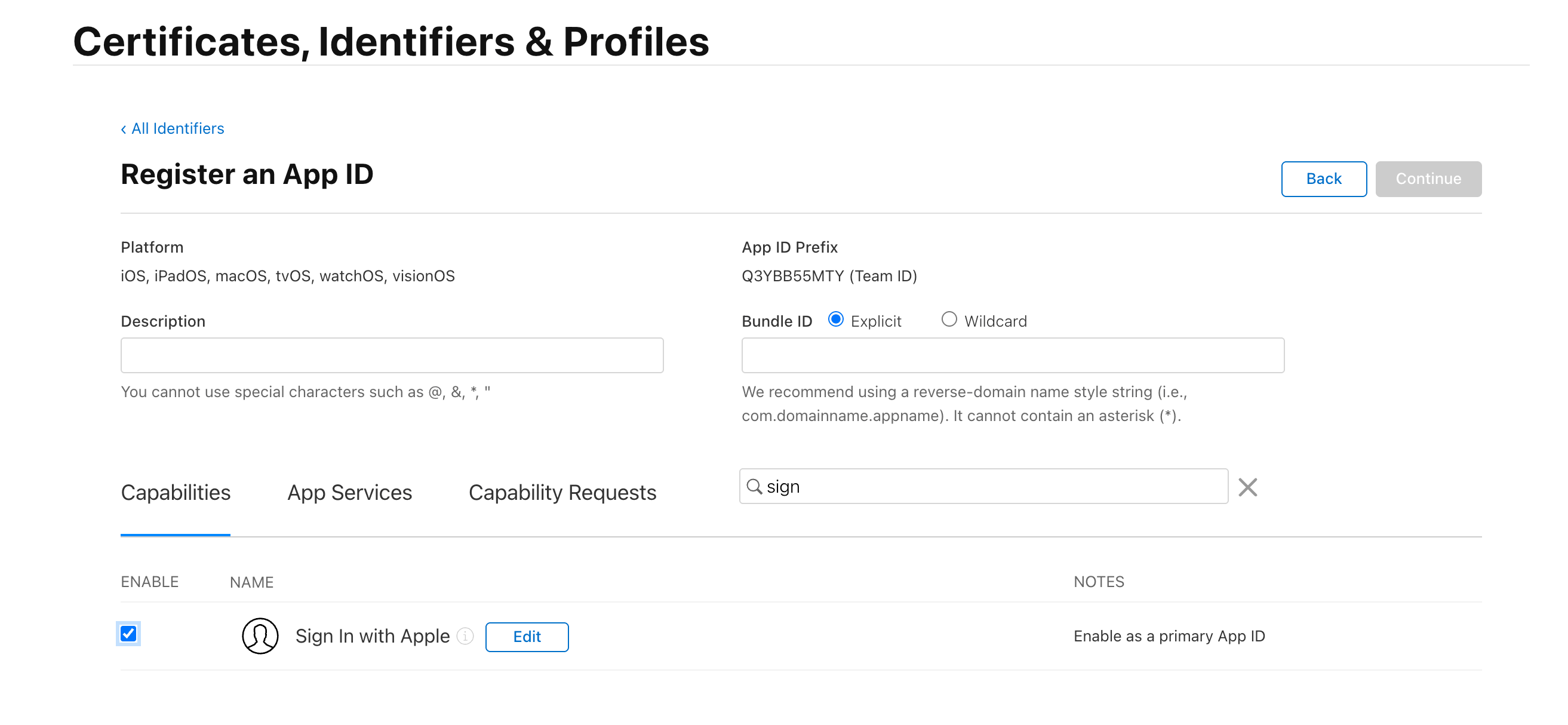
Task: Open the App Services tab
Action: [349, 493]
